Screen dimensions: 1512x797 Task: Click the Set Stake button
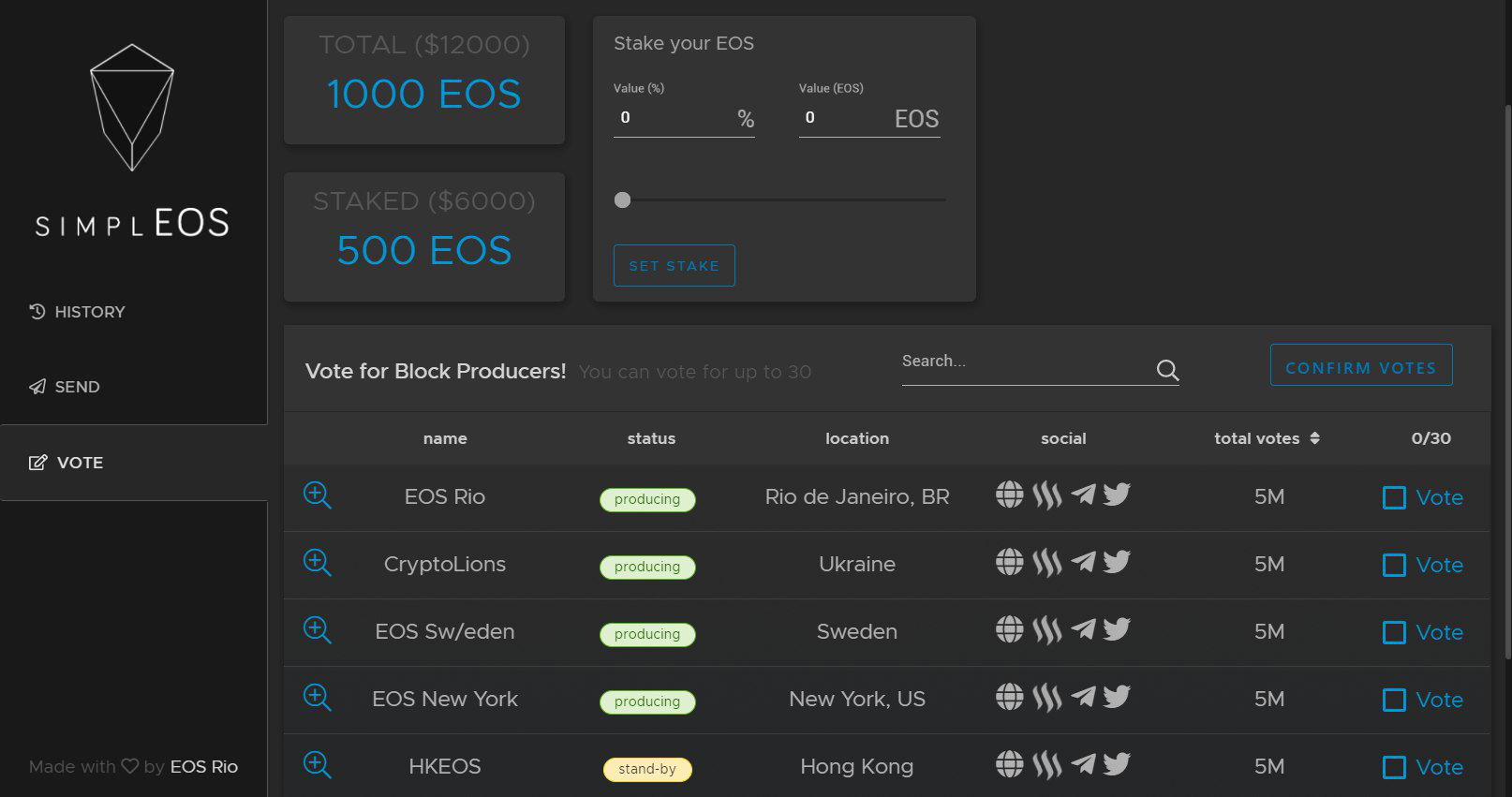(674, 265)
